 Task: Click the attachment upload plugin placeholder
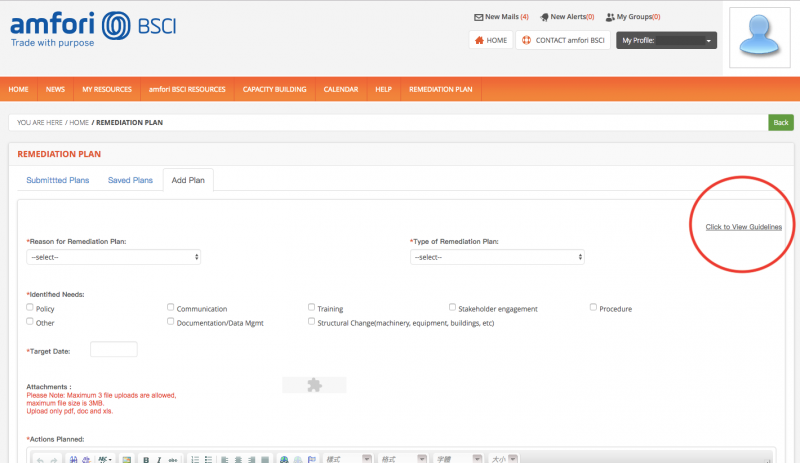[x=314, y=384]
